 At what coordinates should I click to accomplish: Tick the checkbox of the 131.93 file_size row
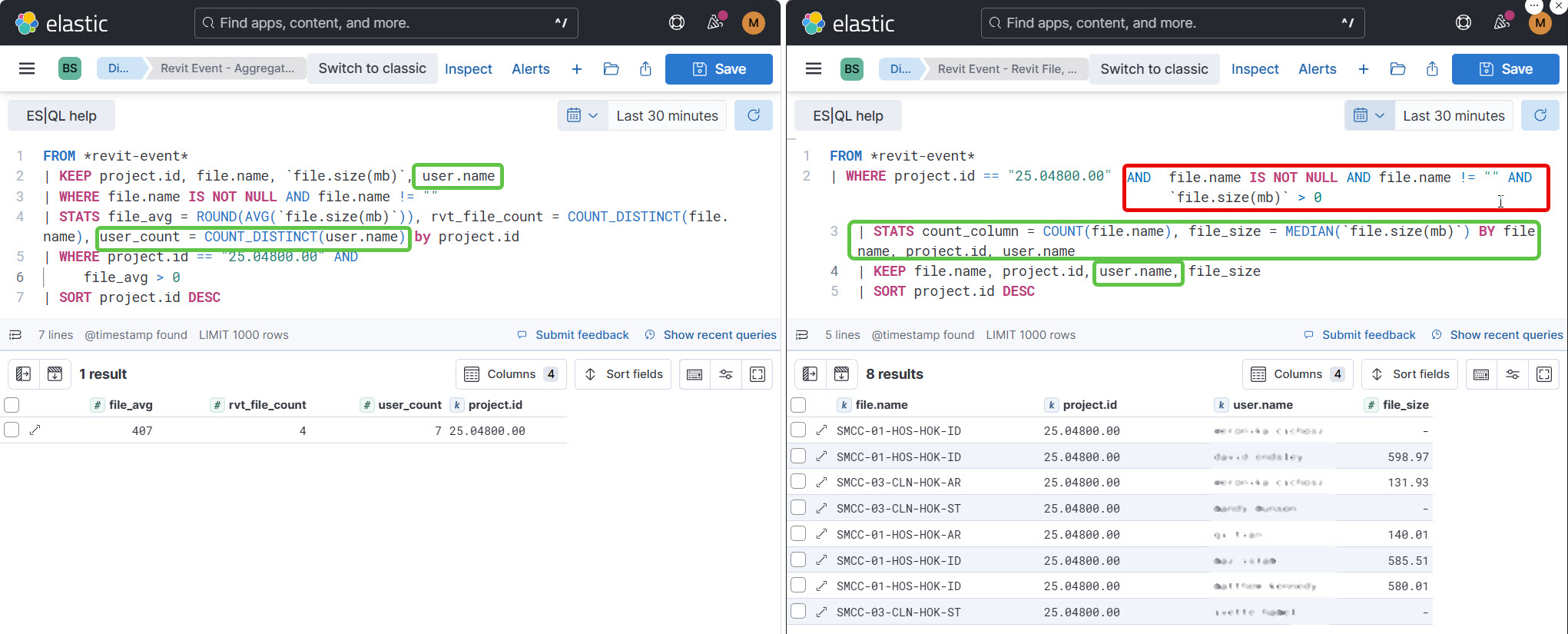[x=798, y=482]
